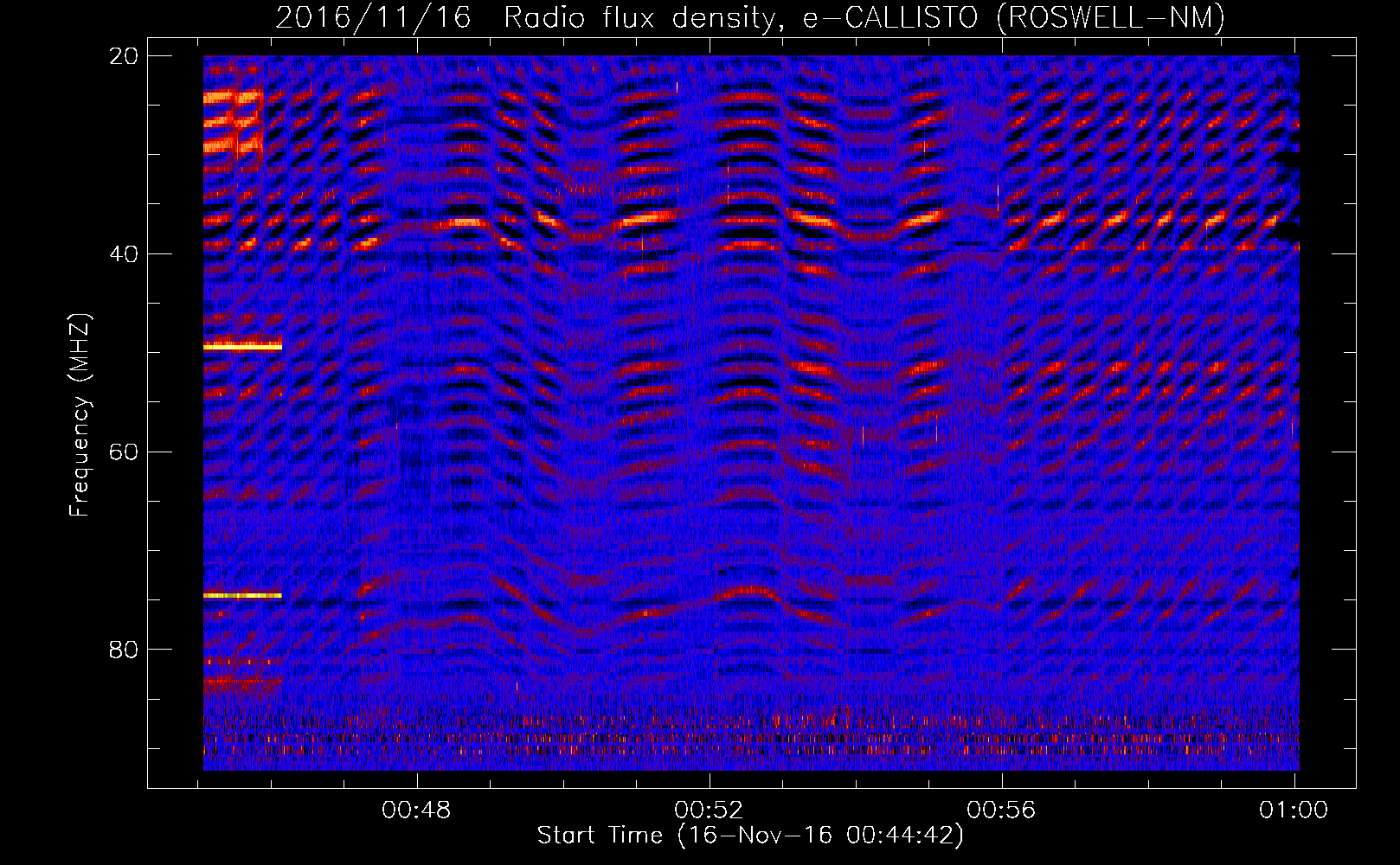This screenshot has height=865, width=1400.
Task: Click the plot title 'Radio flux density, e-CALLISTO (ROSWELL-NM)'
Action: tap(864, 17)
